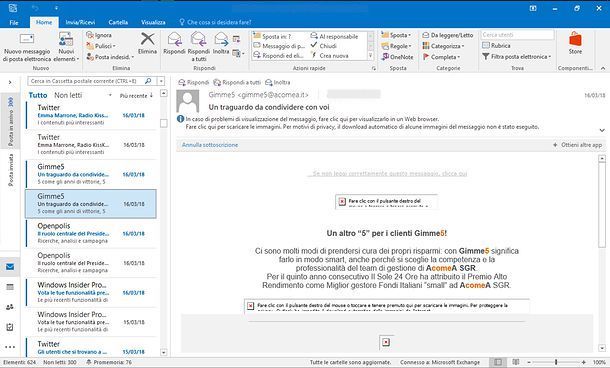Open the Regole dropdown

coord(396,46)
